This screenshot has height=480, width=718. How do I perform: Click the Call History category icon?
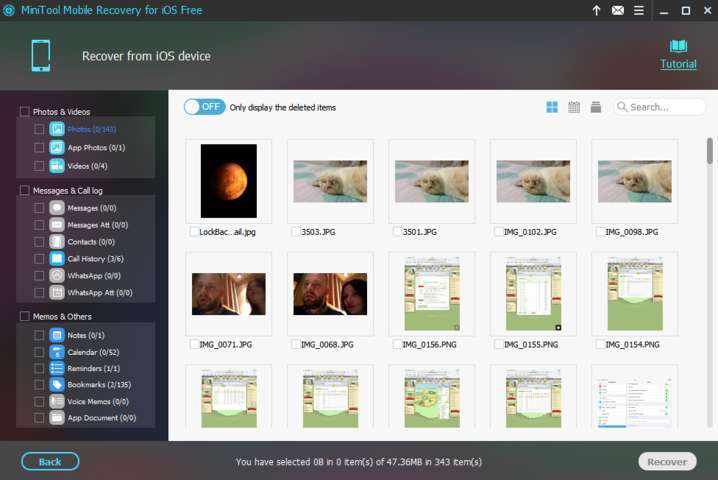tap(57, 259)
